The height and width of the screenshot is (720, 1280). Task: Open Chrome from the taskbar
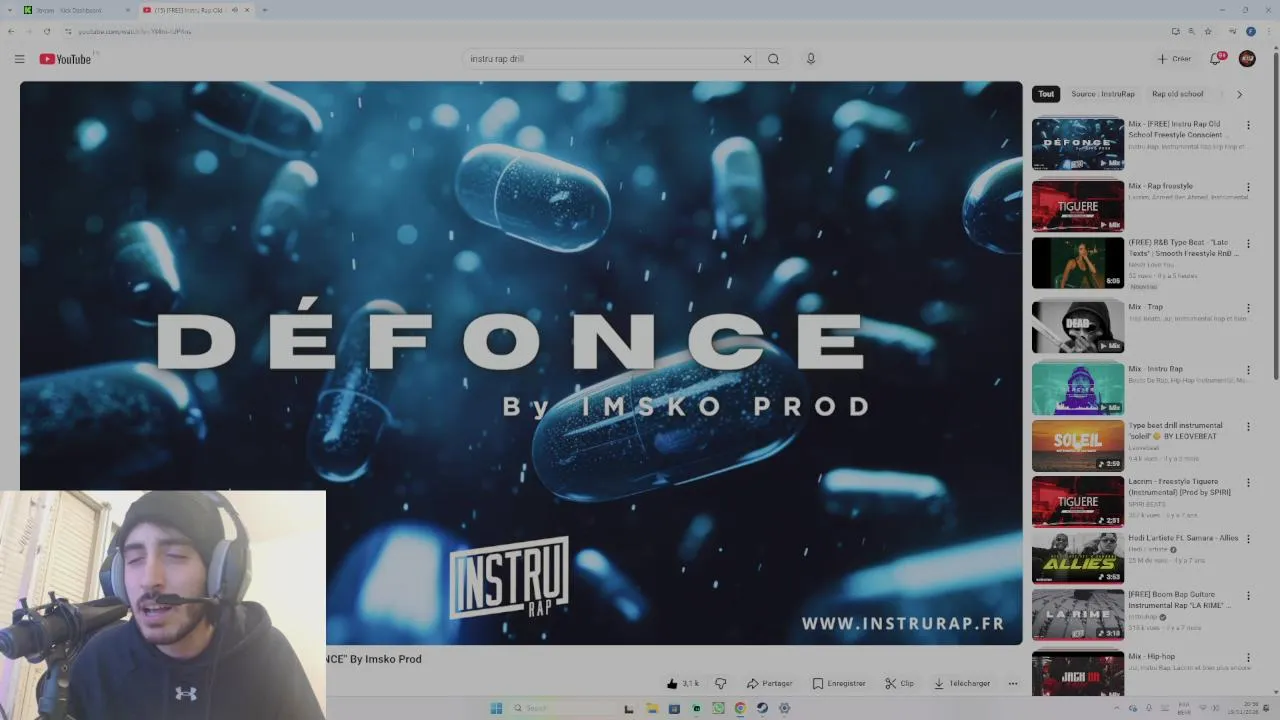point(740,708)
